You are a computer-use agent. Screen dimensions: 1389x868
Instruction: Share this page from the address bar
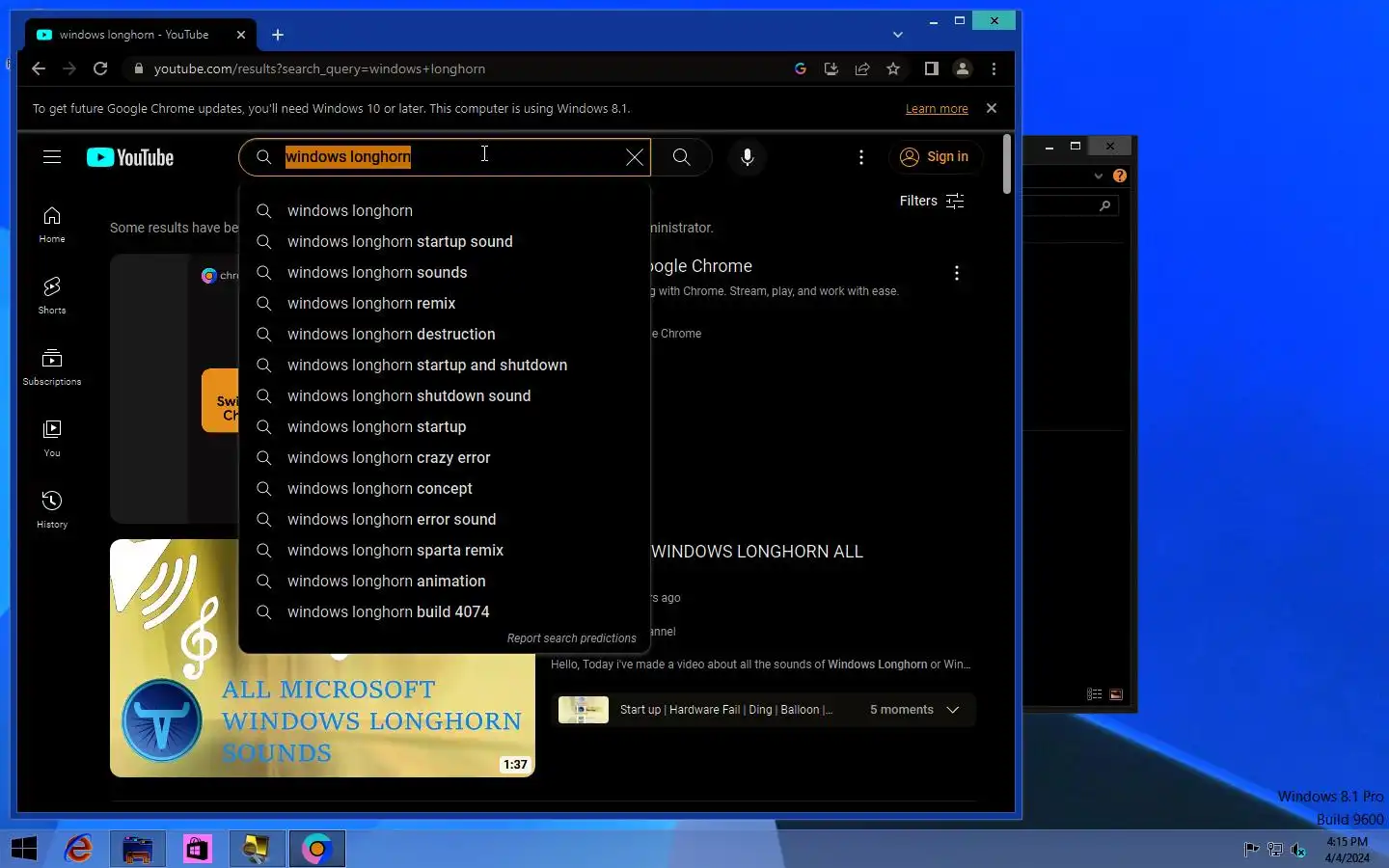click(862, 68)
